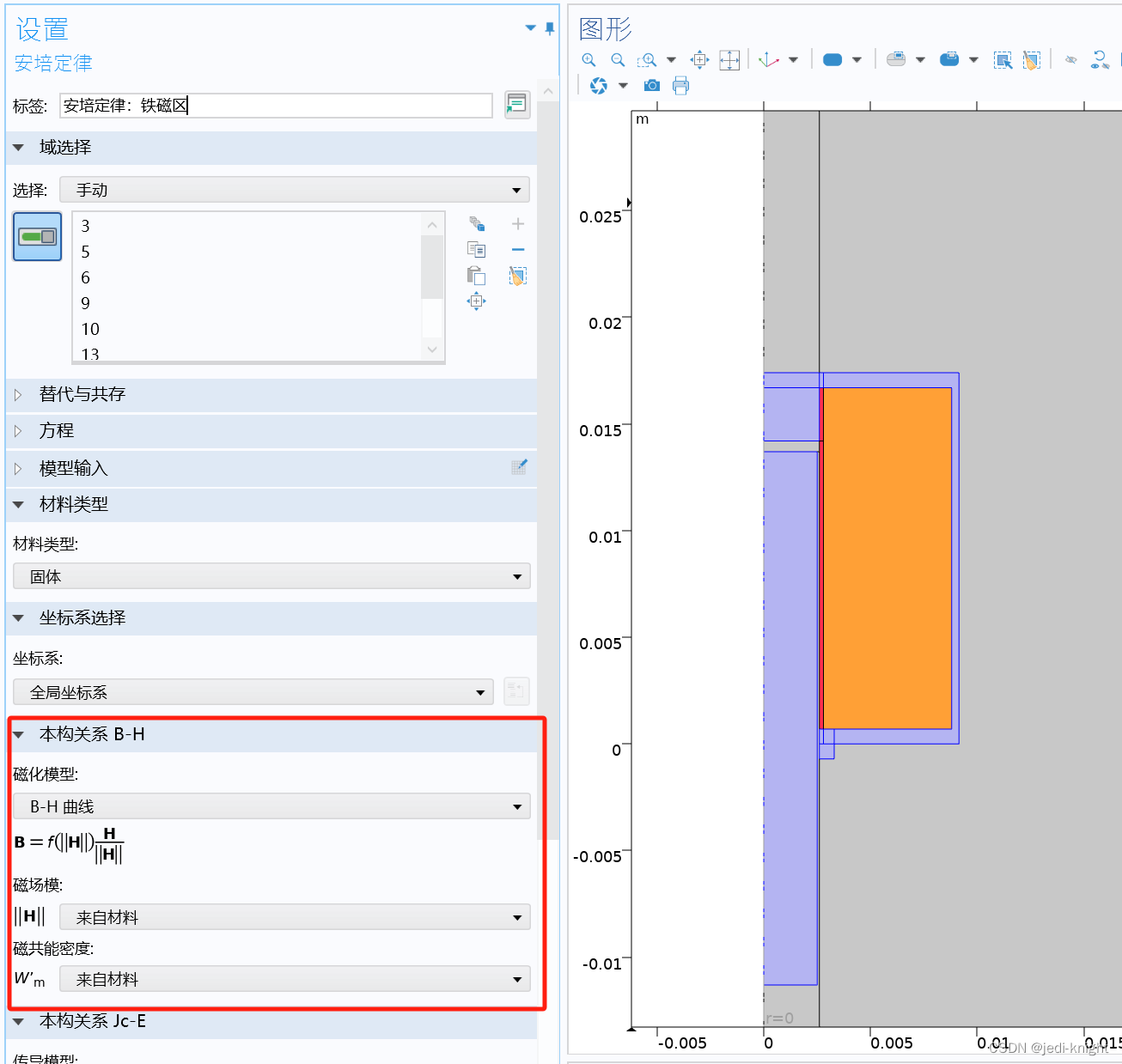Click the camera image snapshot icon
The height and width of the screenshot is (1064, 1122).
point(652,85)
